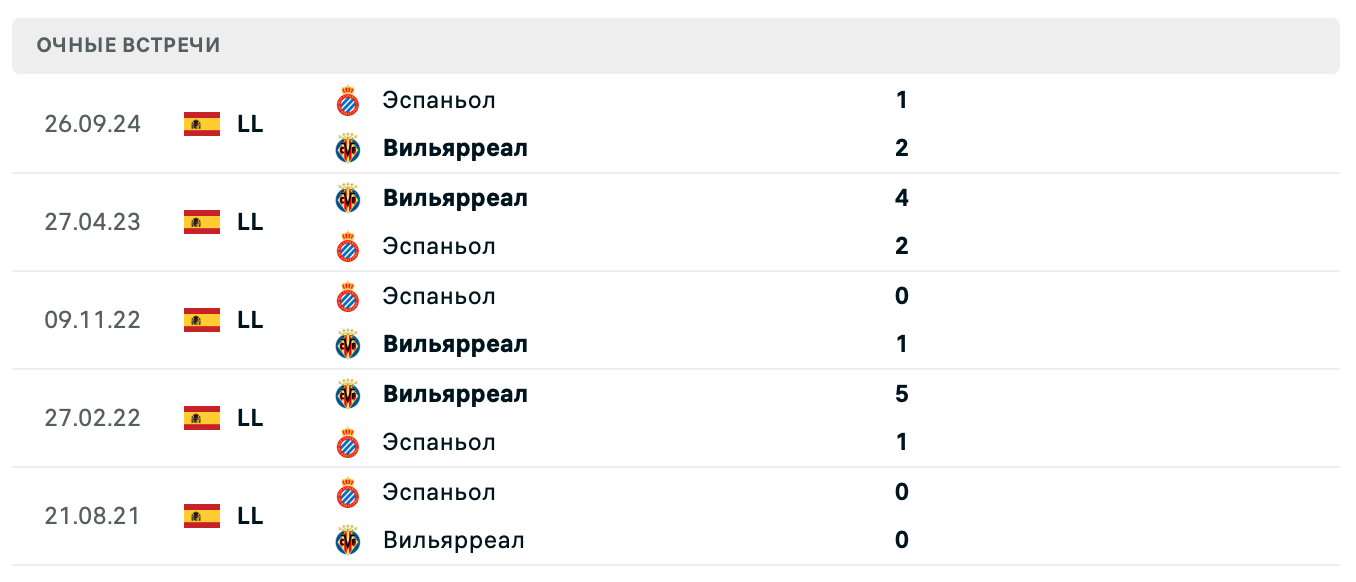Click LL league label for 27.04.23

tap(250, 222)
